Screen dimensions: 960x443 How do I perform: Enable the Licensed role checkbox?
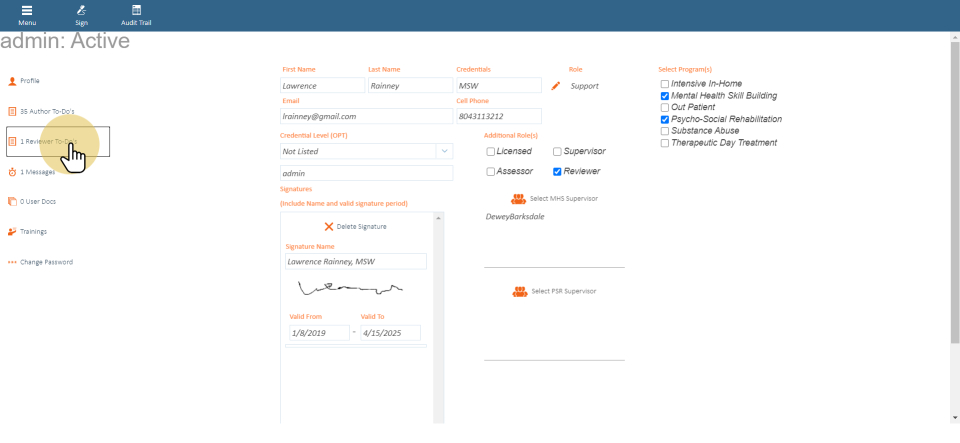pos(490,152)
